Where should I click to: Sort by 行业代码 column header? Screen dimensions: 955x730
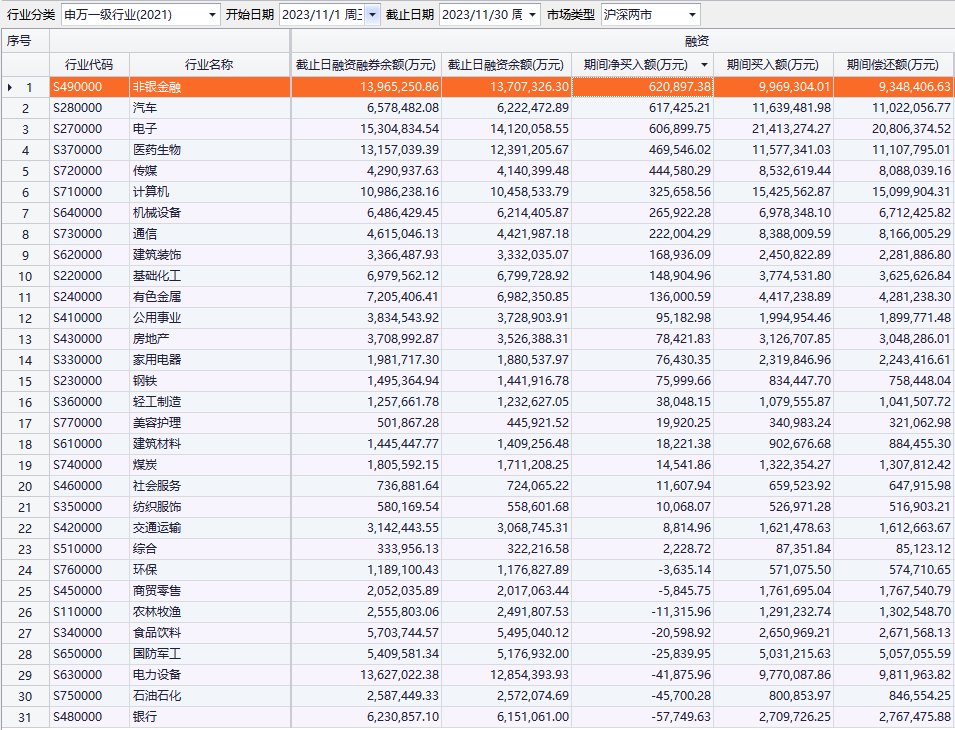(89, 65)
